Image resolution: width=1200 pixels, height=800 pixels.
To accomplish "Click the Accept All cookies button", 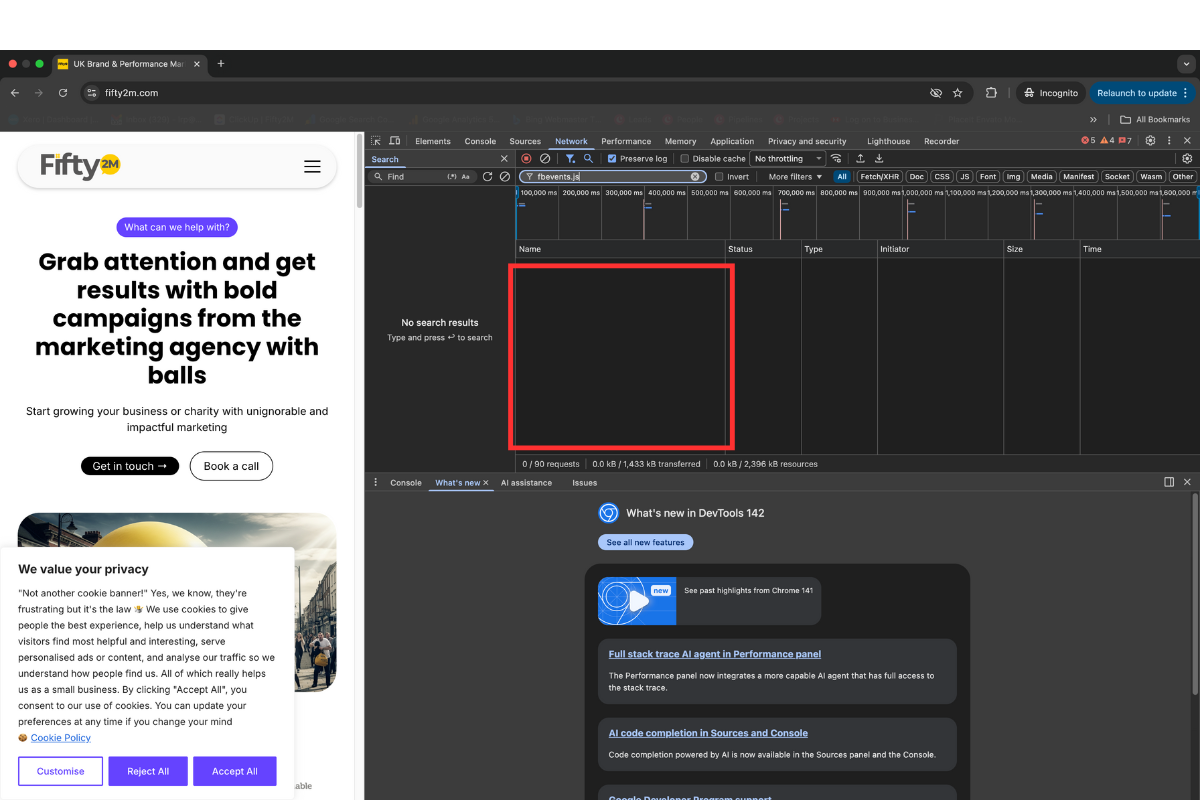I will click(x=235, y=771).
